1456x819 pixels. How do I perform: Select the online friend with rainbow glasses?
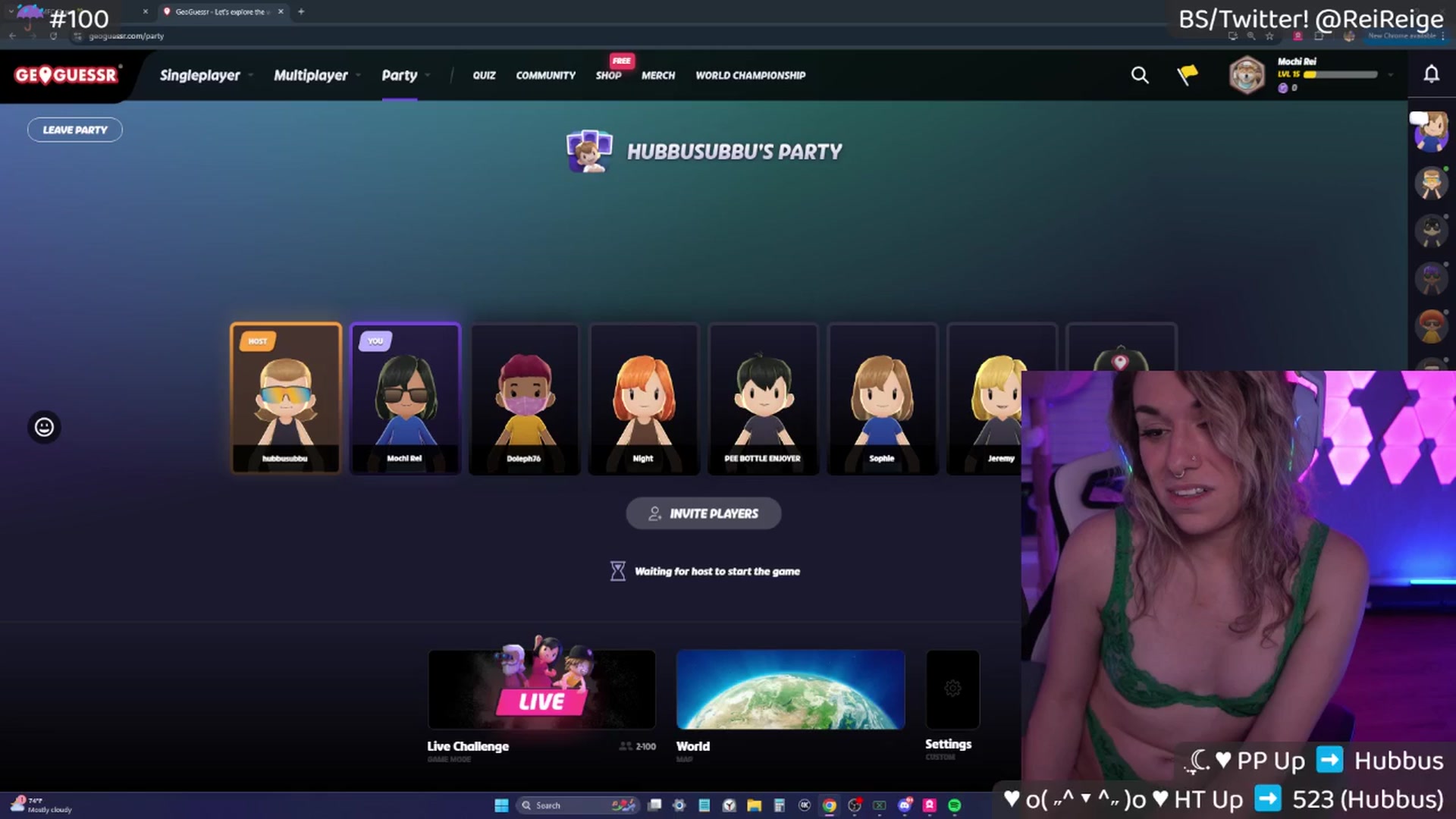pyautogui.click(x=1431, y=184)
